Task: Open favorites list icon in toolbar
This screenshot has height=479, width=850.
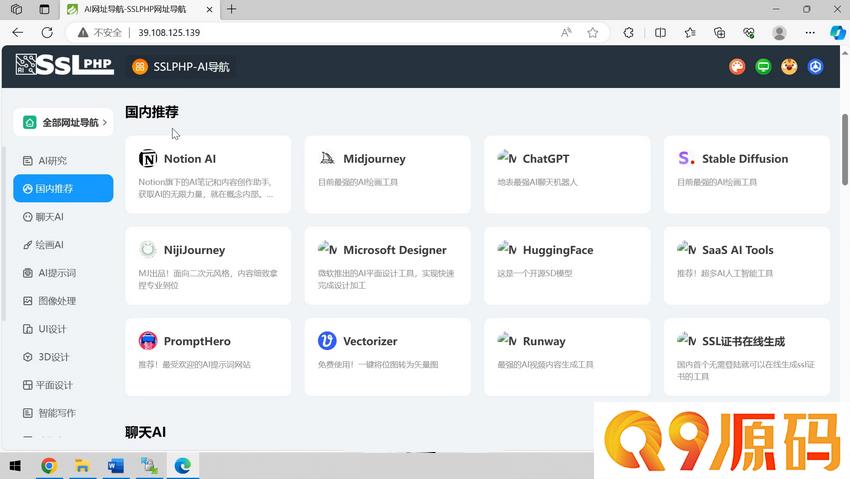Action: [690, 33]
